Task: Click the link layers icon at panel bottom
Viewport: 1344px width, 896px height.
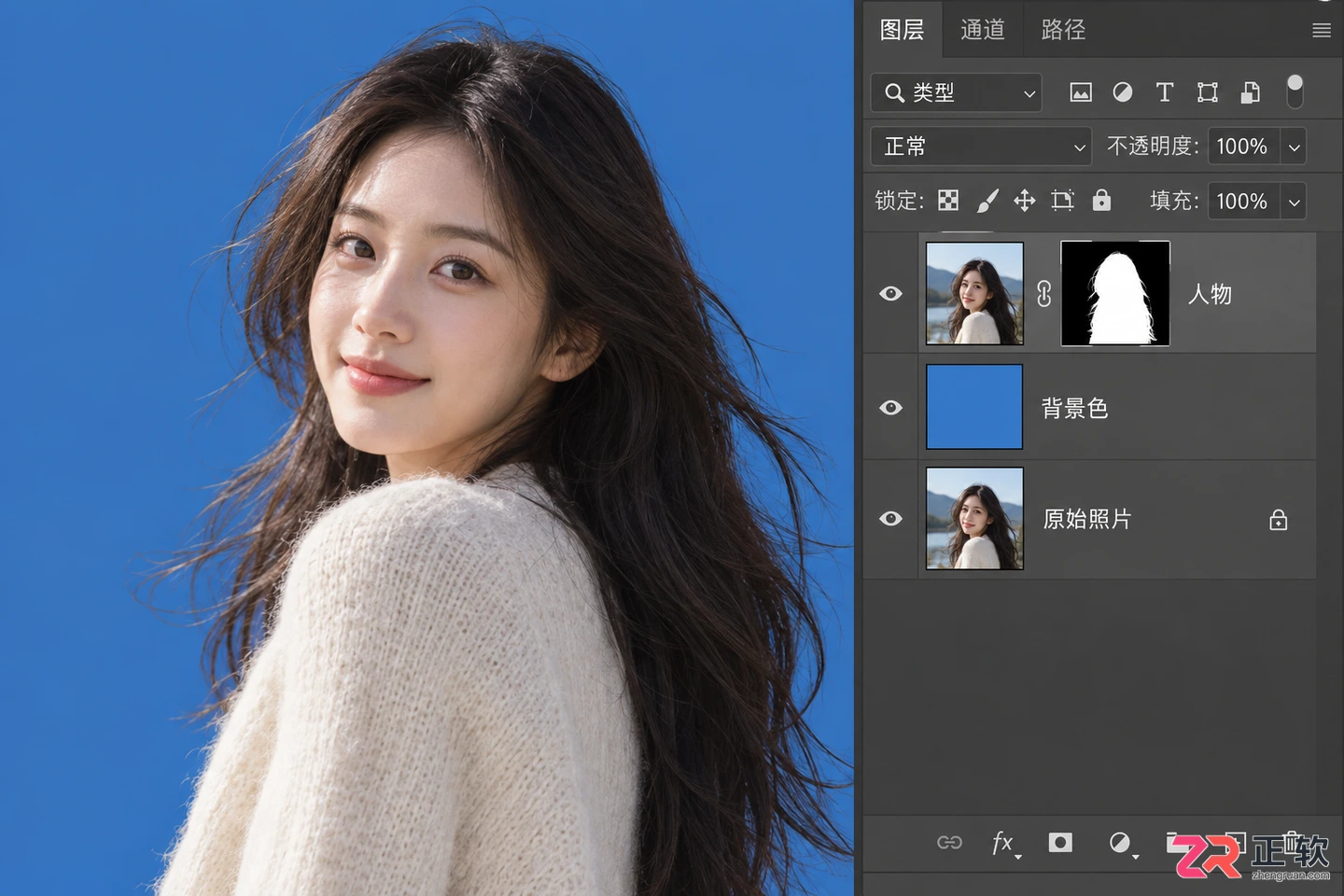Action: [949, 843]
